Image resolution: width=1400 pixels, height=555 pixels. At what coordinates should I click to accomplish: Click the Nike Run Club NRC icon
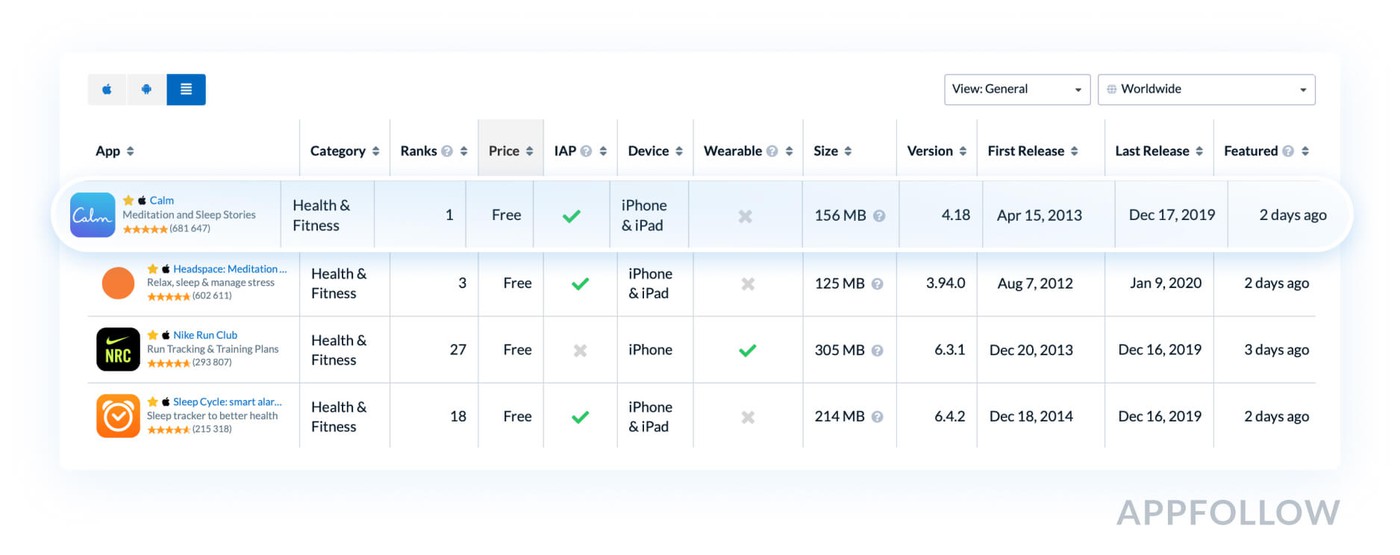(x=118, y=349)
